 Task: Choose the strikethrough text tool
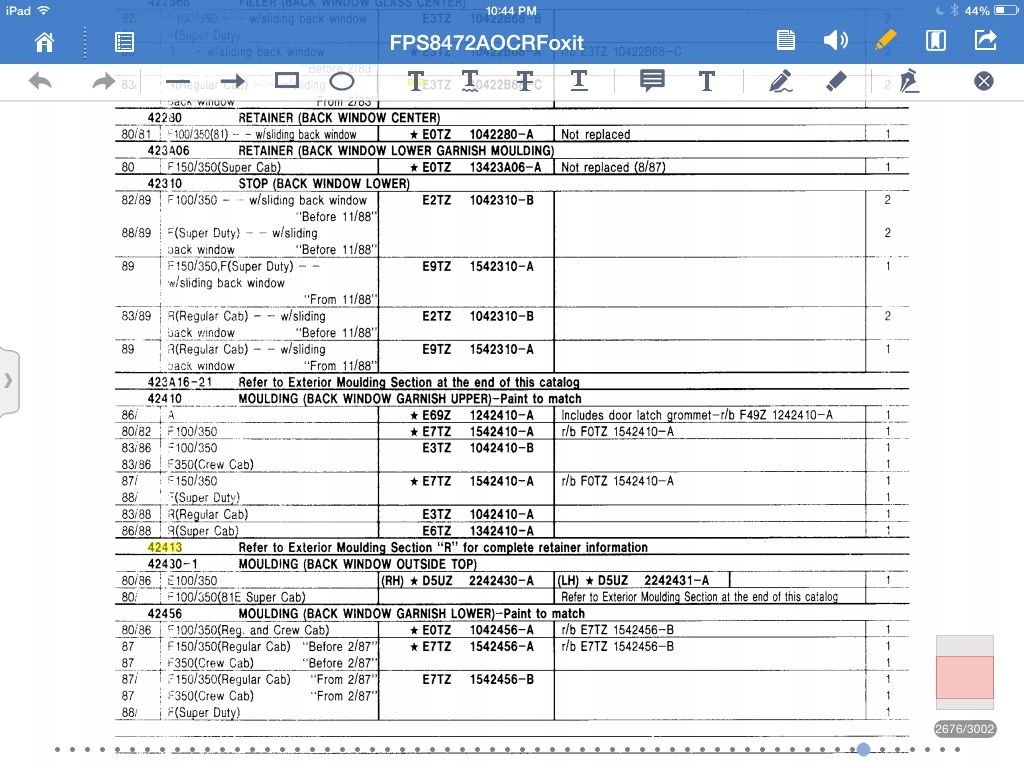(x=524, y=81)
